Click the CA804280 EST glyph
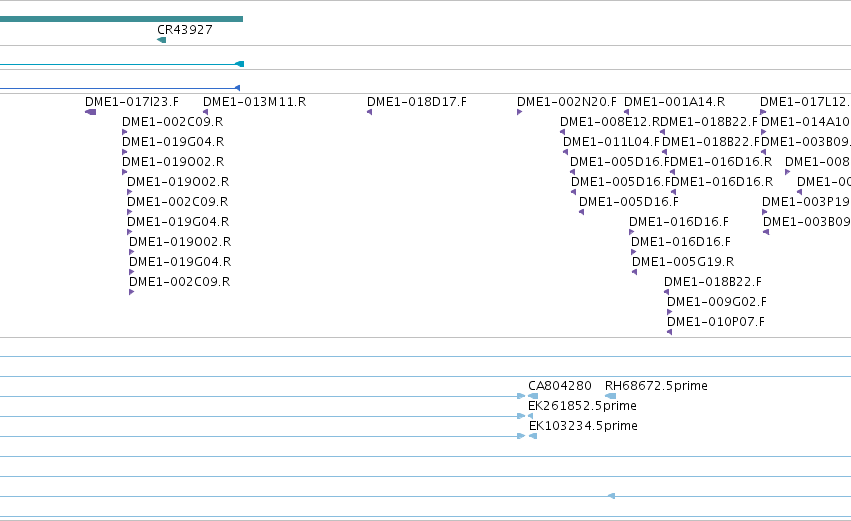The image size is (851, 521). coord(533,396)
